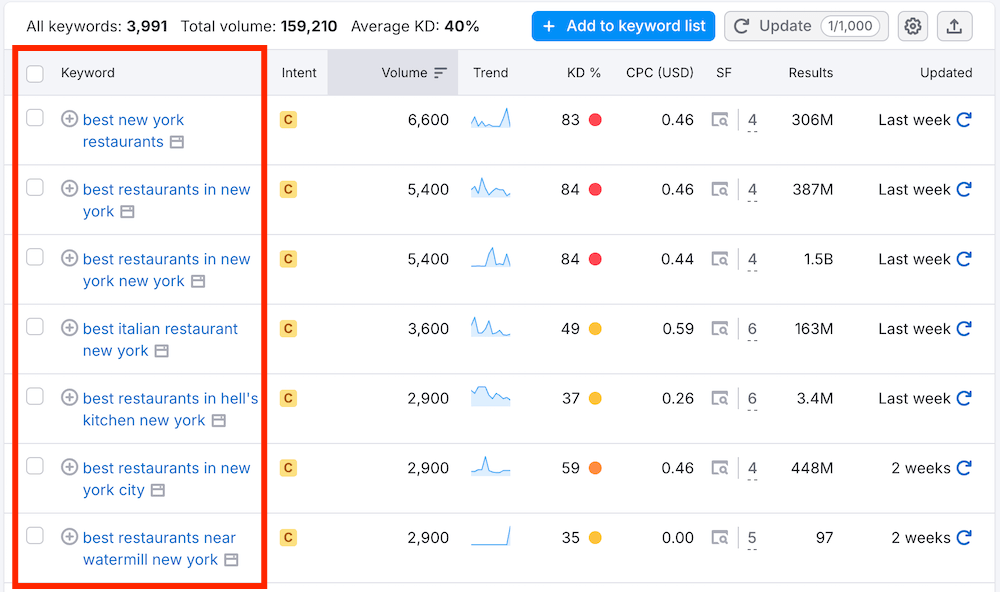Click the red KD dot for 83 difficulty
This screenshot has width=1000, height=592.
(595, 120)
